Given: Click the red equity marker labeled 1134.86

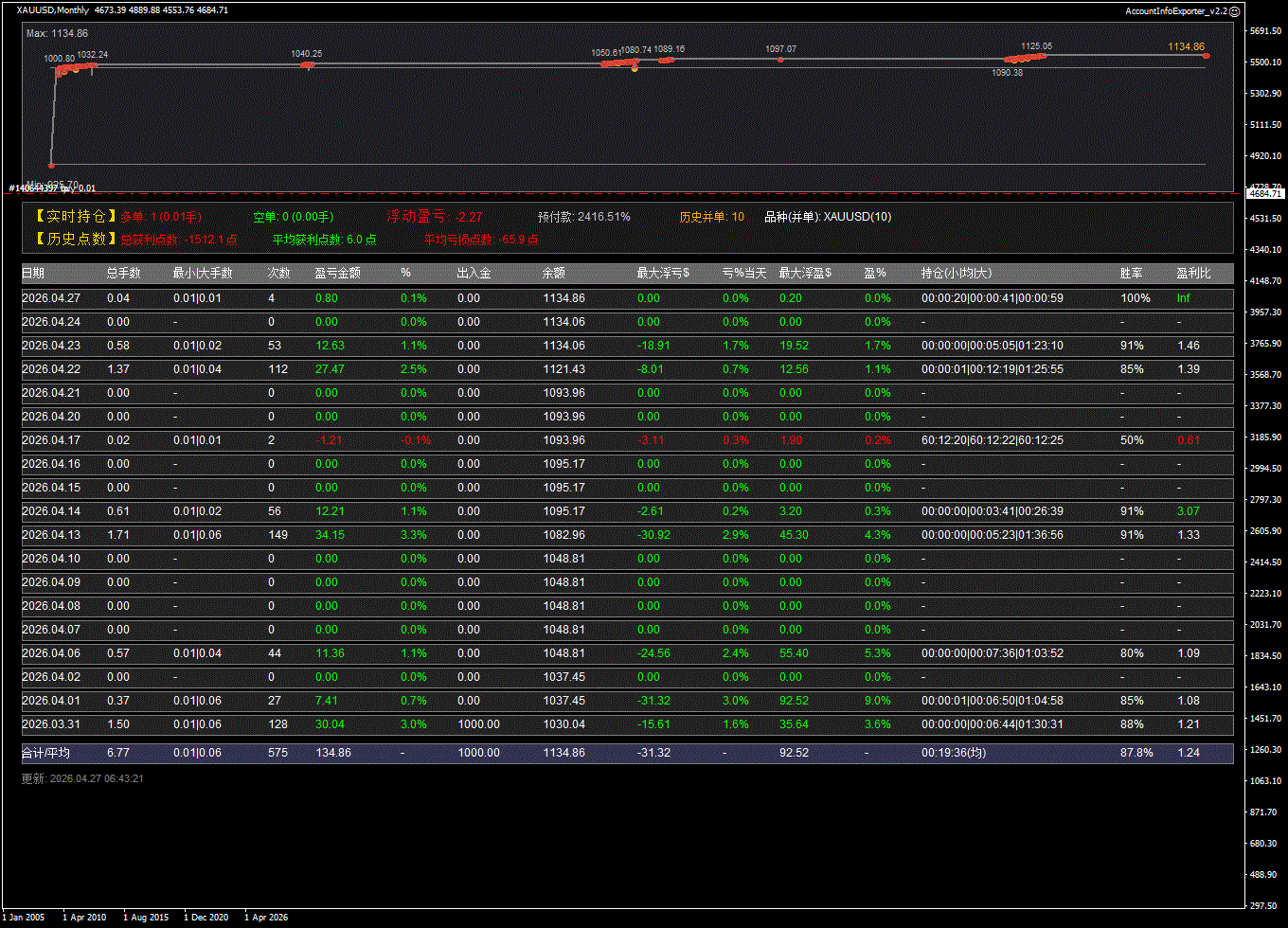Looking at the screenshot, I should 1206,57.
